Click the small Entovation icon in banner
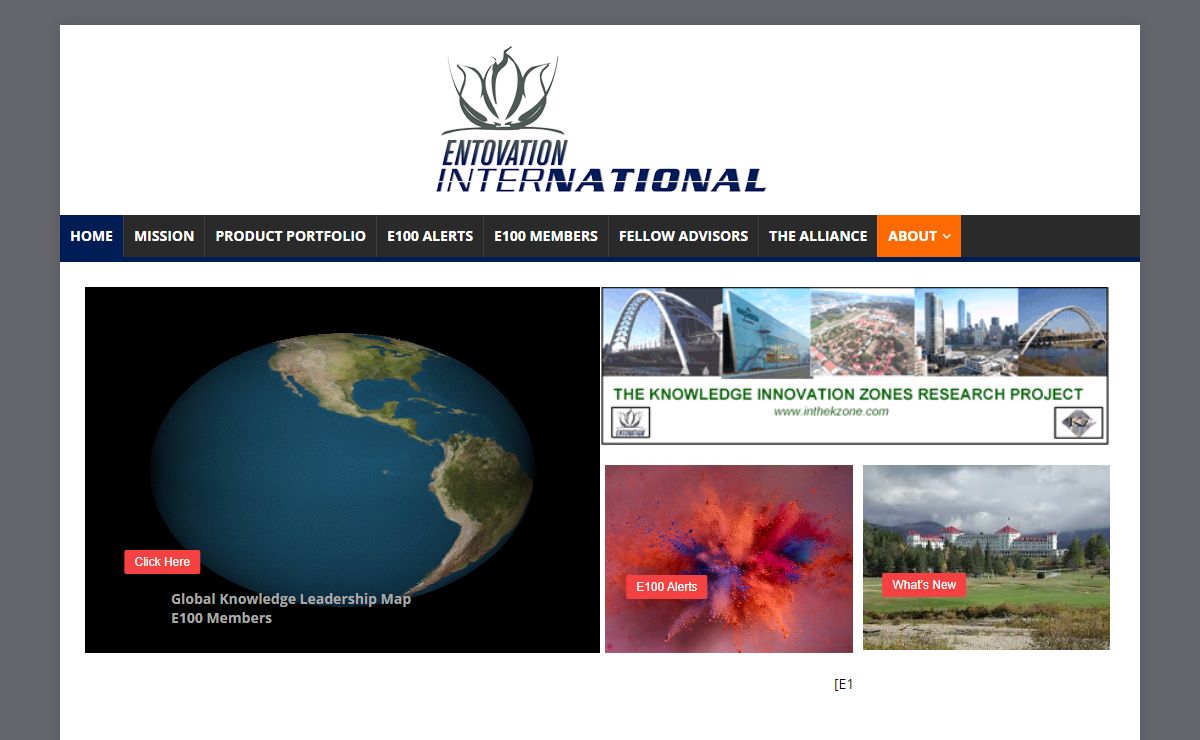The width and height of the screenshot is (1200, 740). point(631,422)
